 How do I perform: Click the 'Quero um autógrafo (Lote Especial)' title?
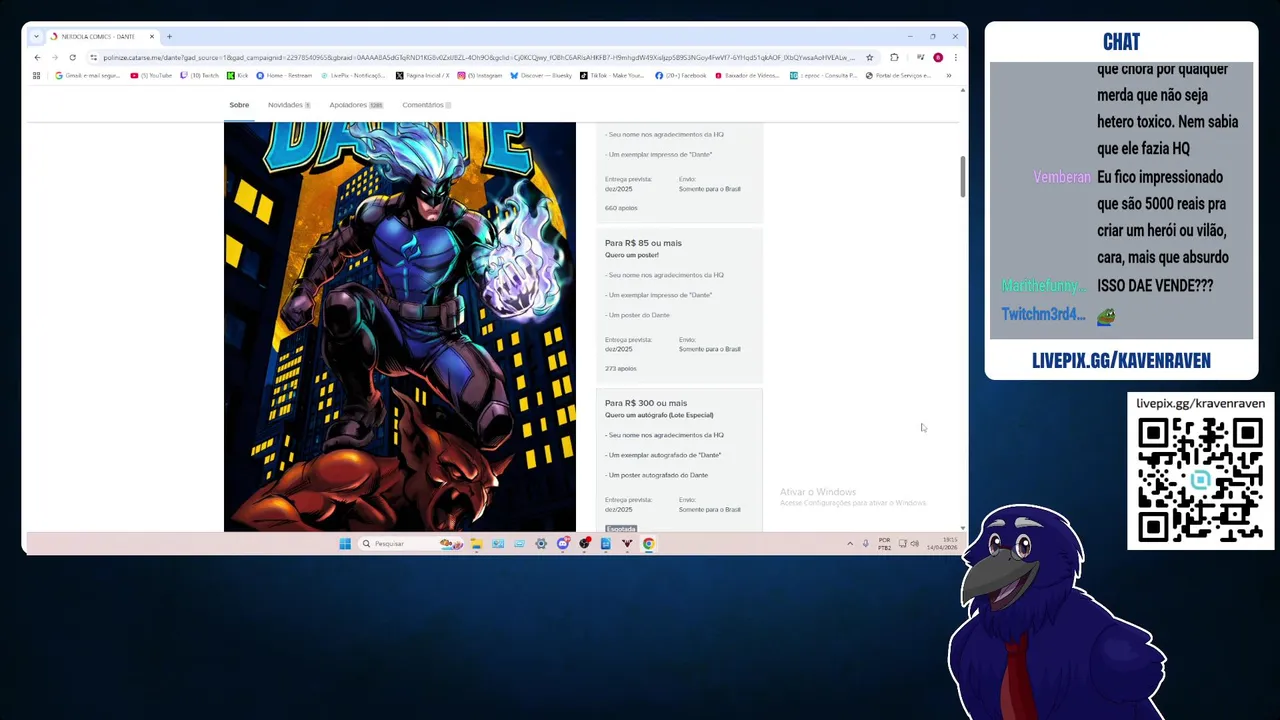point(659,415)
